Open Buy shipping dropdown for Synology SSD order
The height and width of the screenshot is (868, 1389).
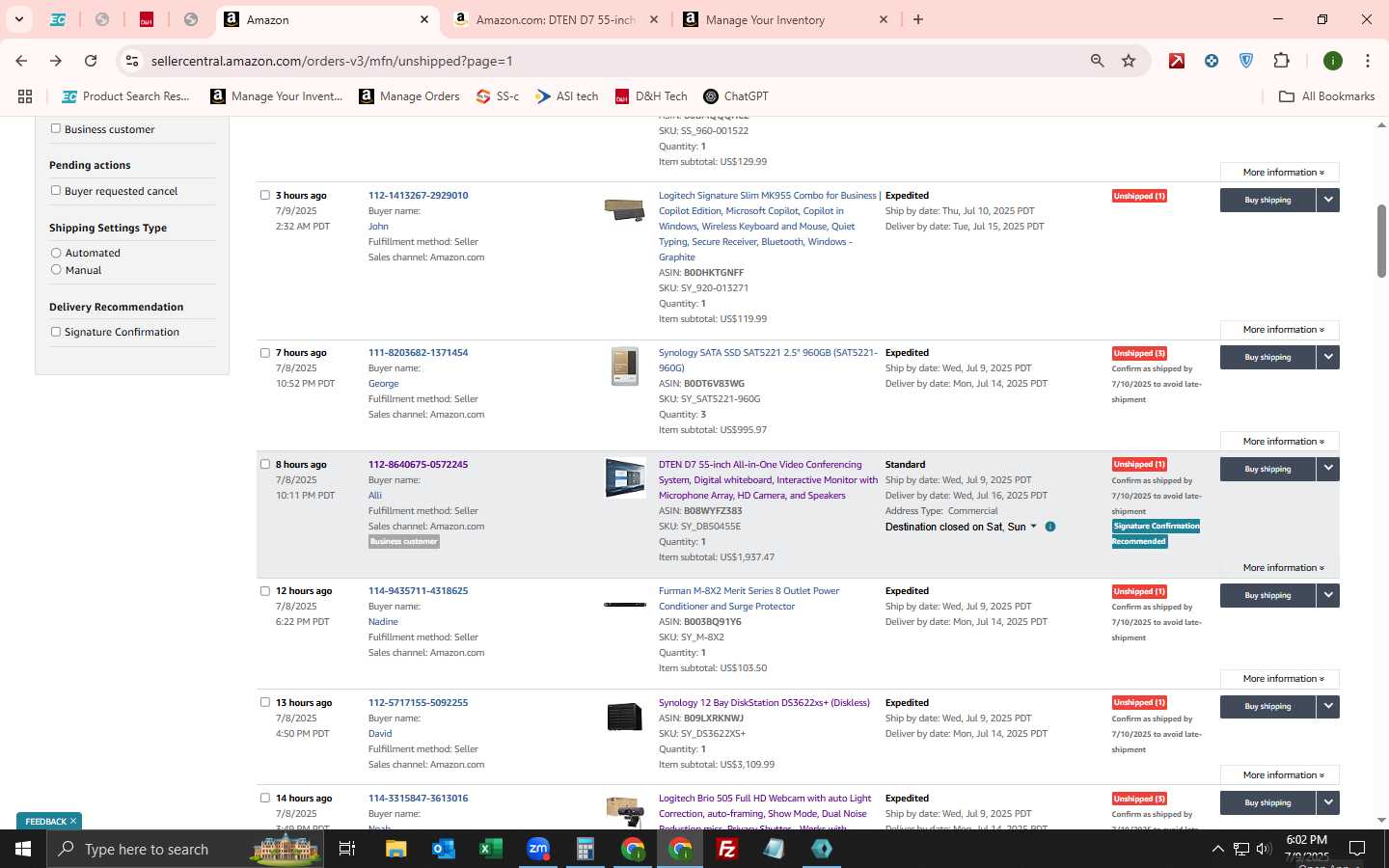pos(1328,357)
